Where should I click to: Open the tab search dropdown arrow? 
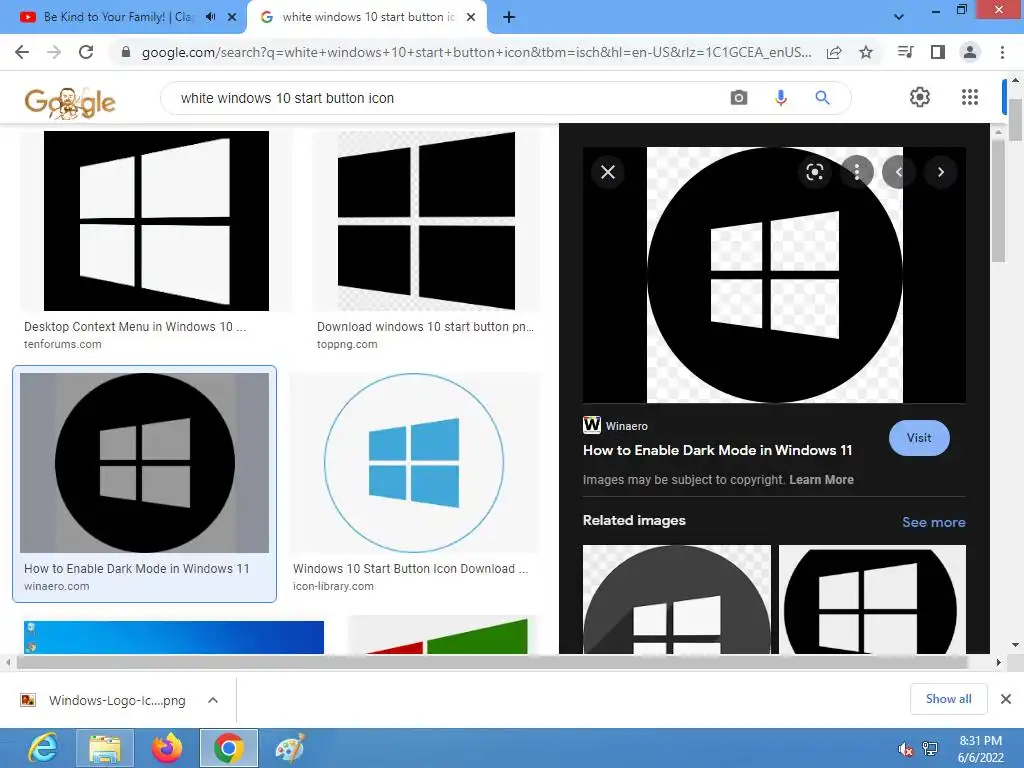click(899, 17)
